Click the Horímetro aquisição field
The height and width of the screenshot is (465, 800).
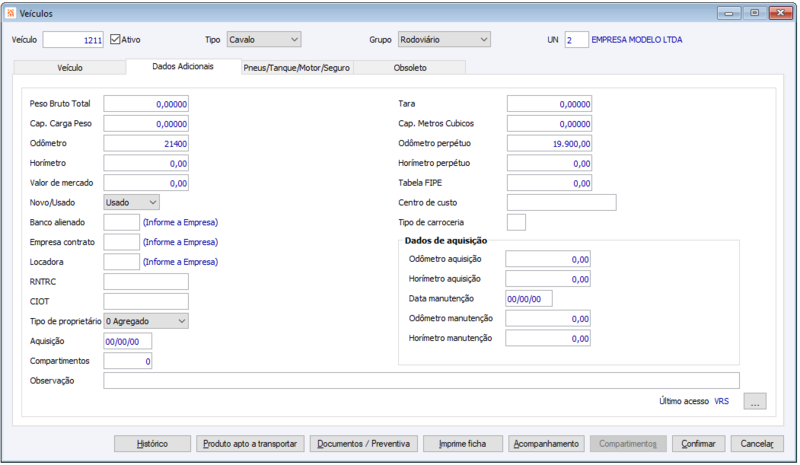click(x=548, y=279)
